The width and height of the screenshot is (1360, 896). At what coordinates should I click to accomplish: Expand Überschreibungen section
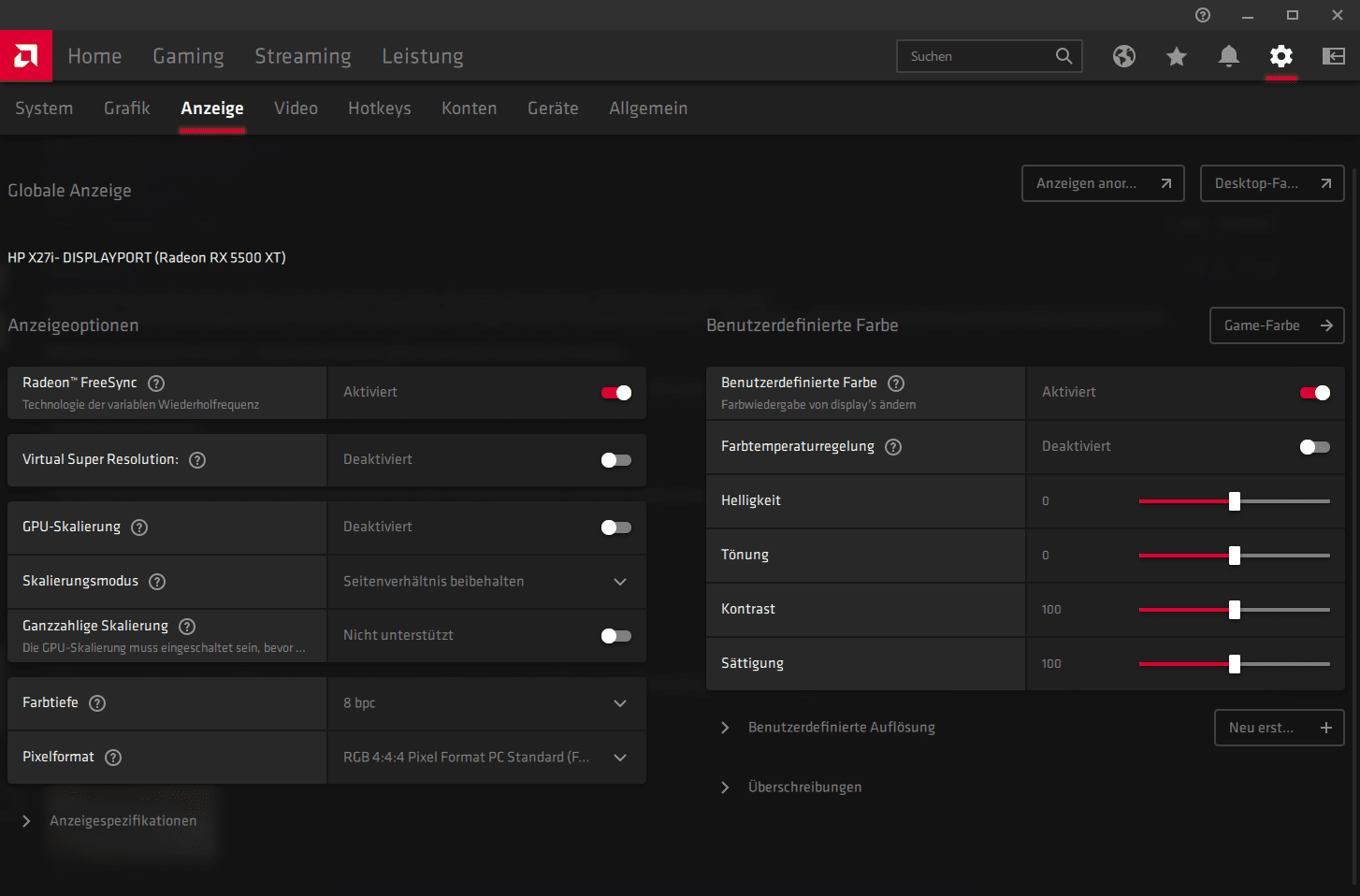[791, 788]
